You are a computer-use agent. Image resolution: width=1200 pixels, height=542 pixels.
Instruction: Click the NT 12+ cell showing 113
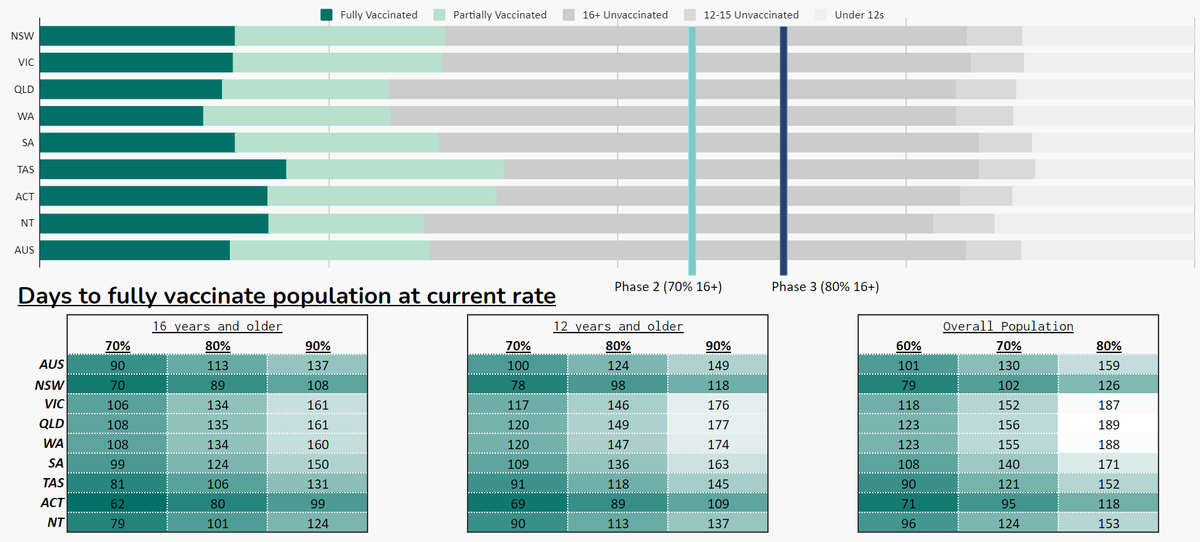618,521
